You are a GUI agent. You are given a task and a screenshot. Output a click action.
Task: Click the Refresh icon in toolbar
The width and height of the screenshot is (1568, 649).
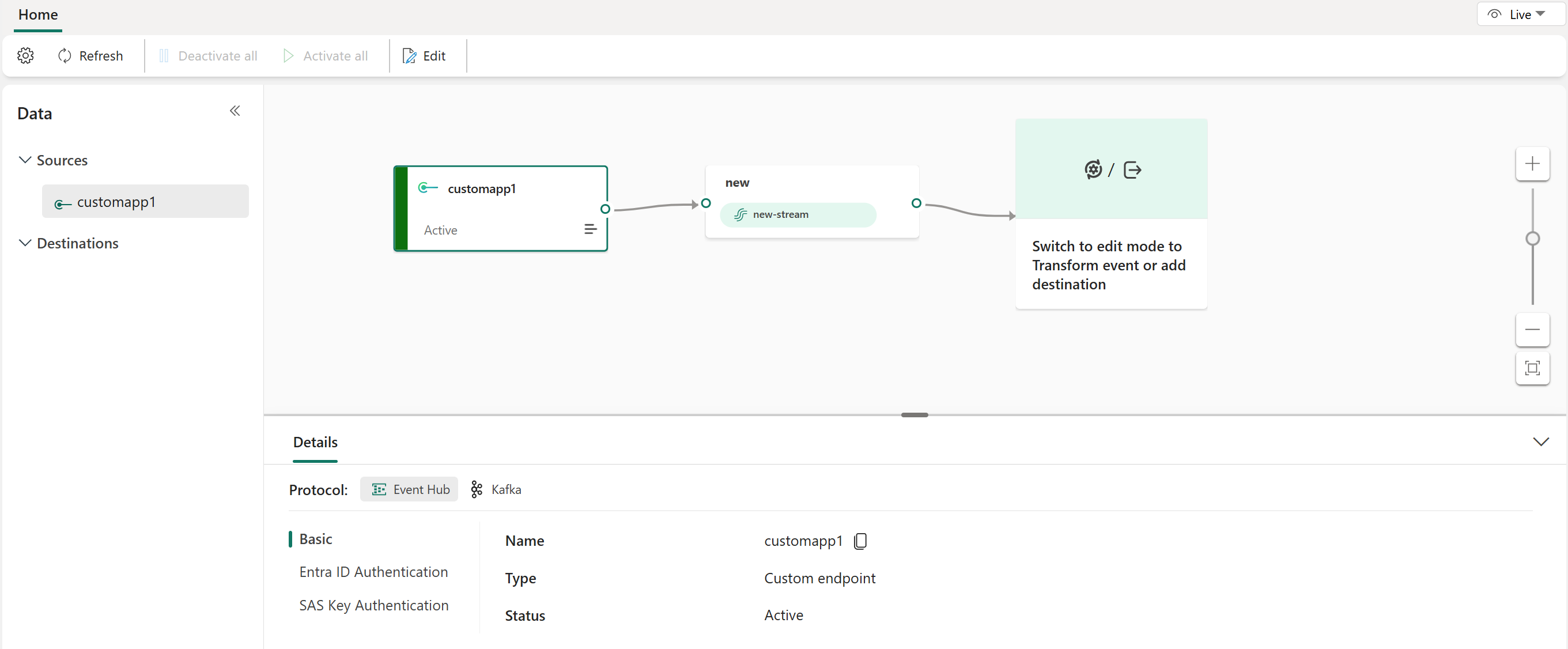tap(64, 55)
